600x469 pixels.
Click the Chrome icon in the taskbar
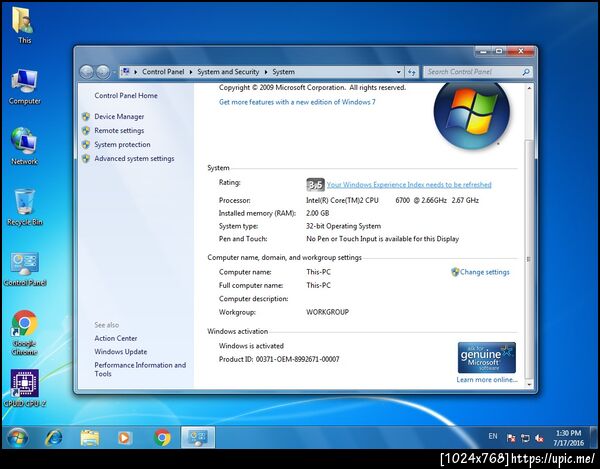162,438
